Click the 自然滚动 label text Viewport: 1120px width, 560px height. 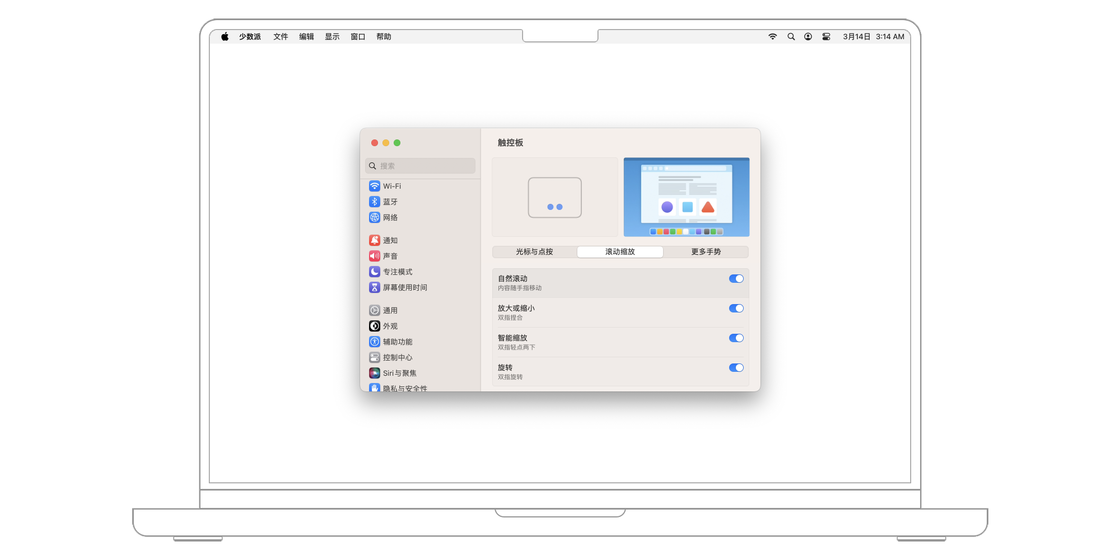coord(513,278)
